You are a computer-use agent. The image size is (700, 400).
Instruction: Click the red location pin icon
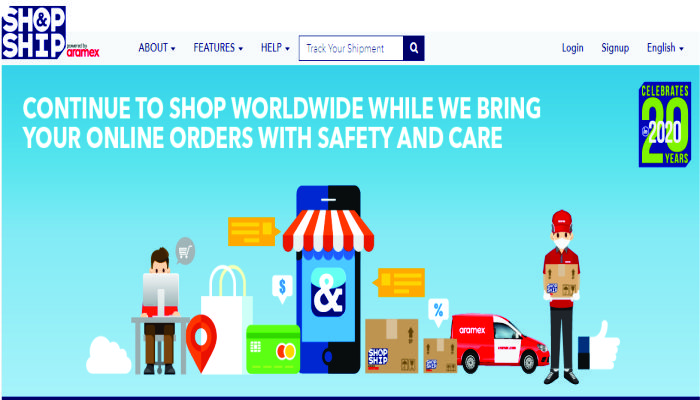201,343
